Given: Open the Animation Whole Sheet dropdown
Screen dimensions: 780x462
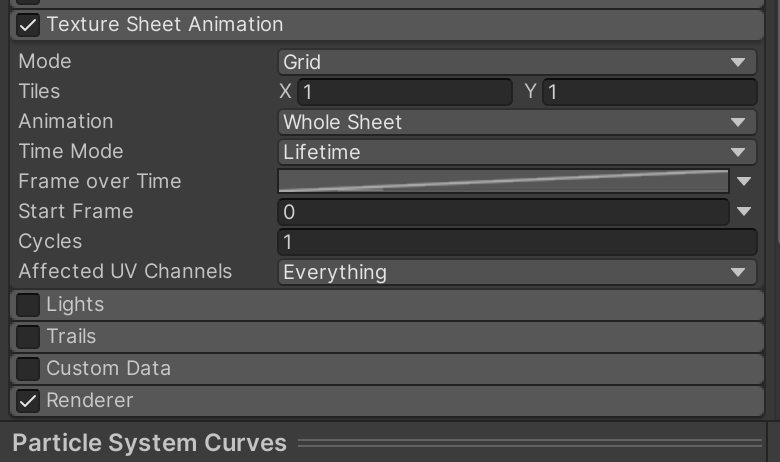Looking at the screenshot, I should [516, 122].
